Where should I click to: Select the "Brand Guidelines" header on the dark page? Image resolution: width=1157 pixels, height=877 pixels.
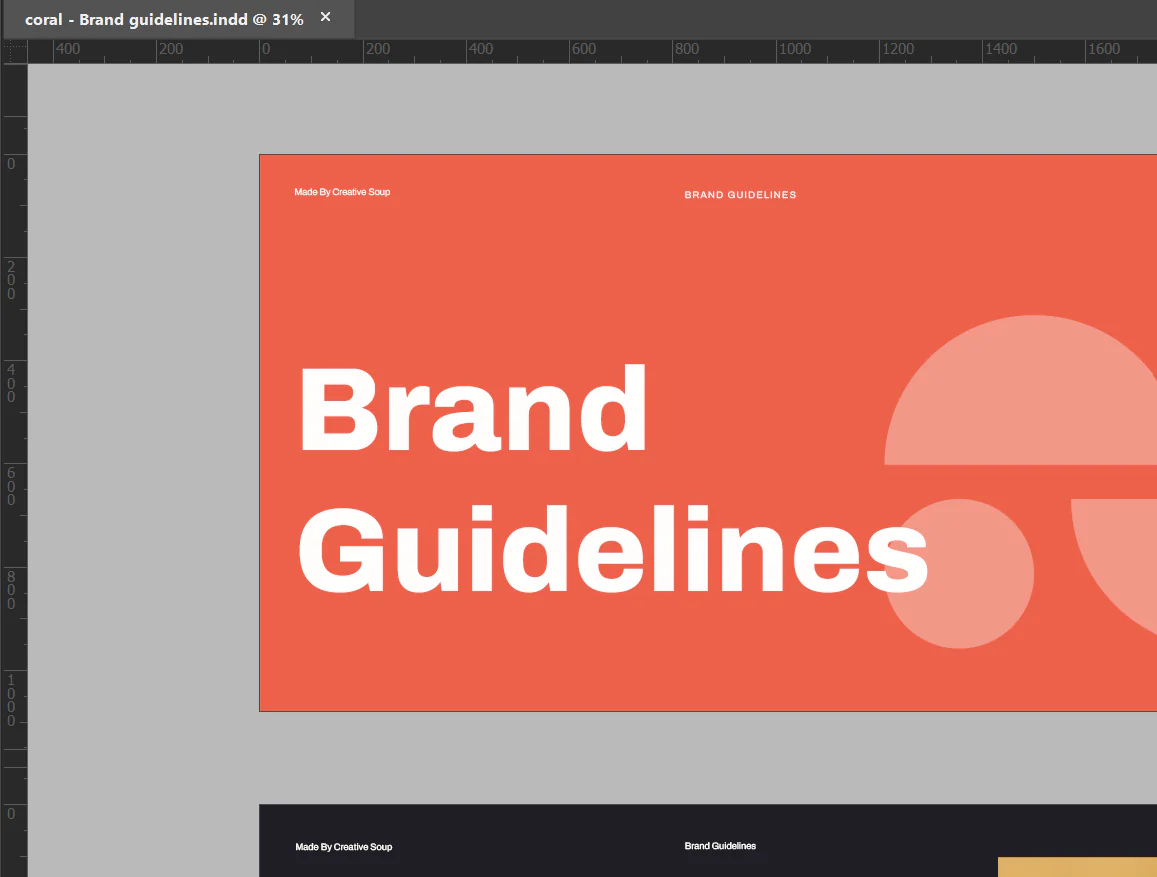[x=720, y=846]
